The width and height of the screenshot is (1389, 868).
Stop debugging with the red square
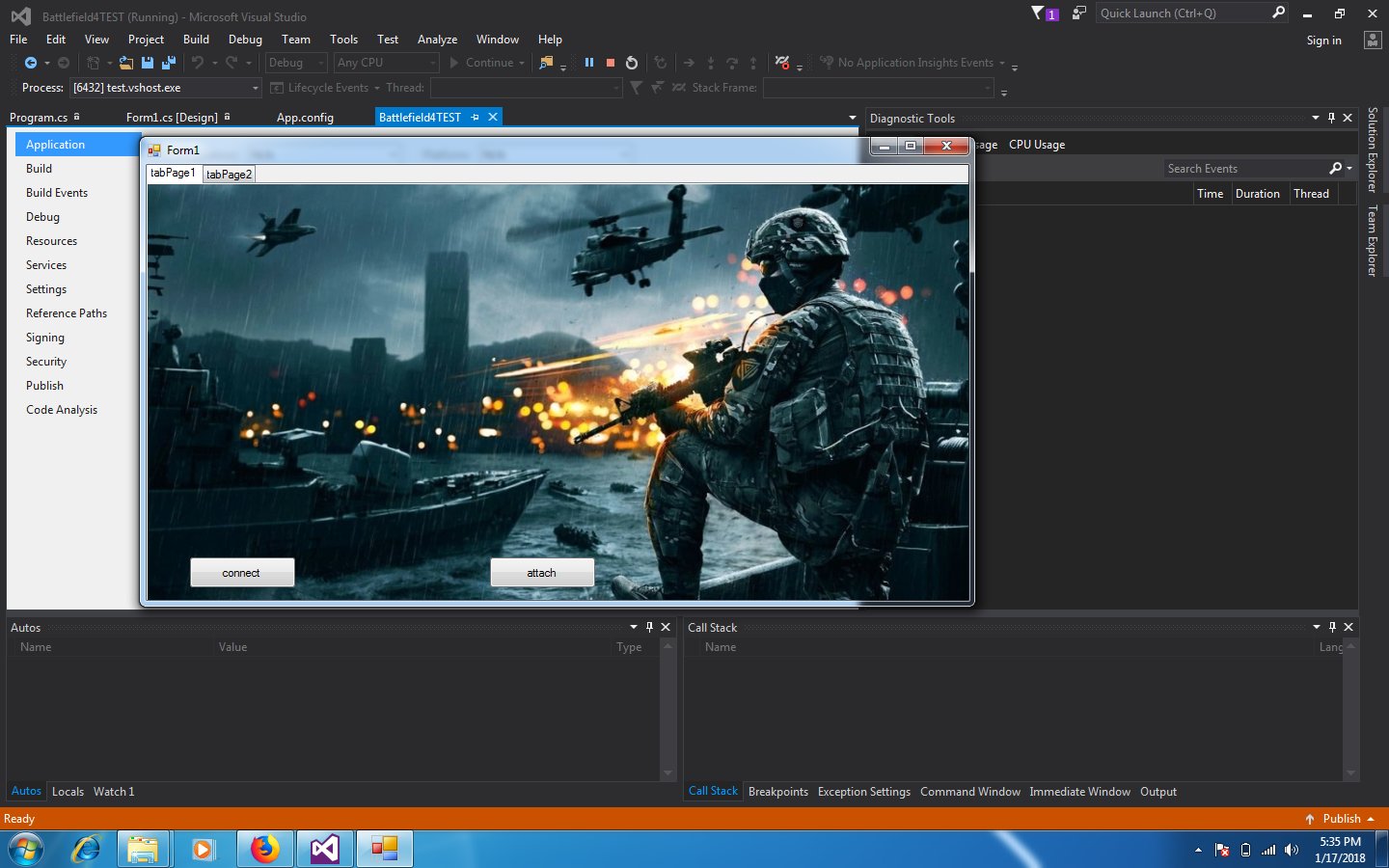tap(611, 63)
